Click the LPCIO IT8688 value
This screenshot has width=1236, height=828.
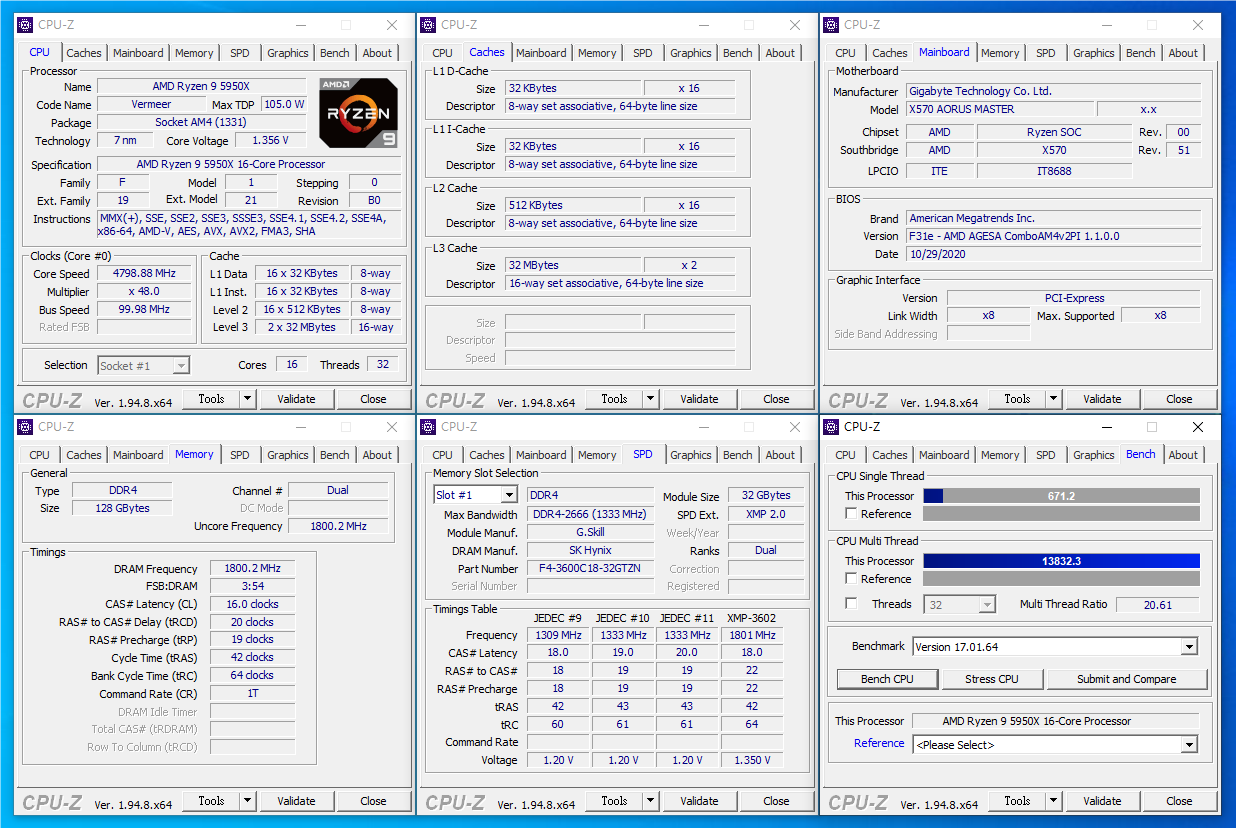(1054, 171)
